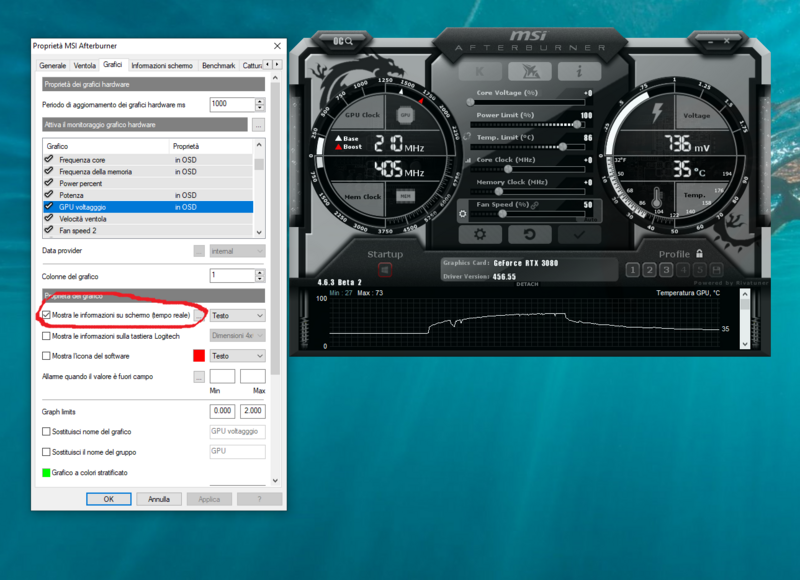Open the Kombustor K button
The width and height of the screenshot is (800, 580).
[x=480, y=71]
